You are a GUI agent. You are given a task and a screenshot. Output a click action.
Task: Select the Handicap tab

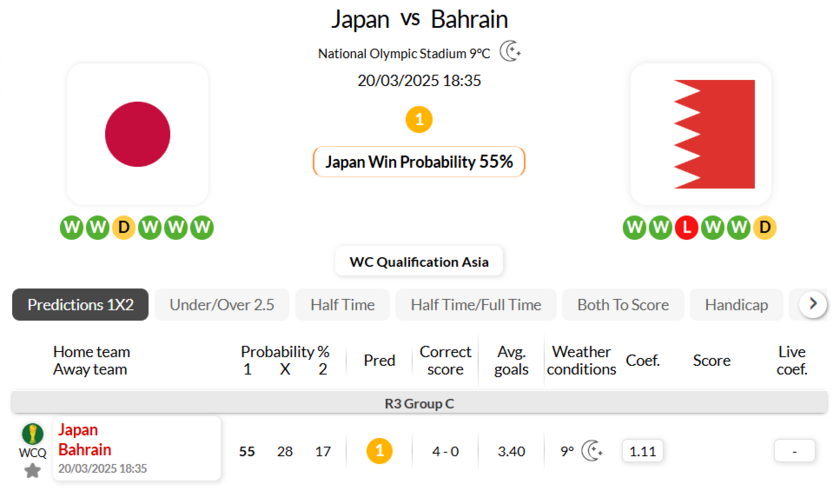(x=736, y=305)
